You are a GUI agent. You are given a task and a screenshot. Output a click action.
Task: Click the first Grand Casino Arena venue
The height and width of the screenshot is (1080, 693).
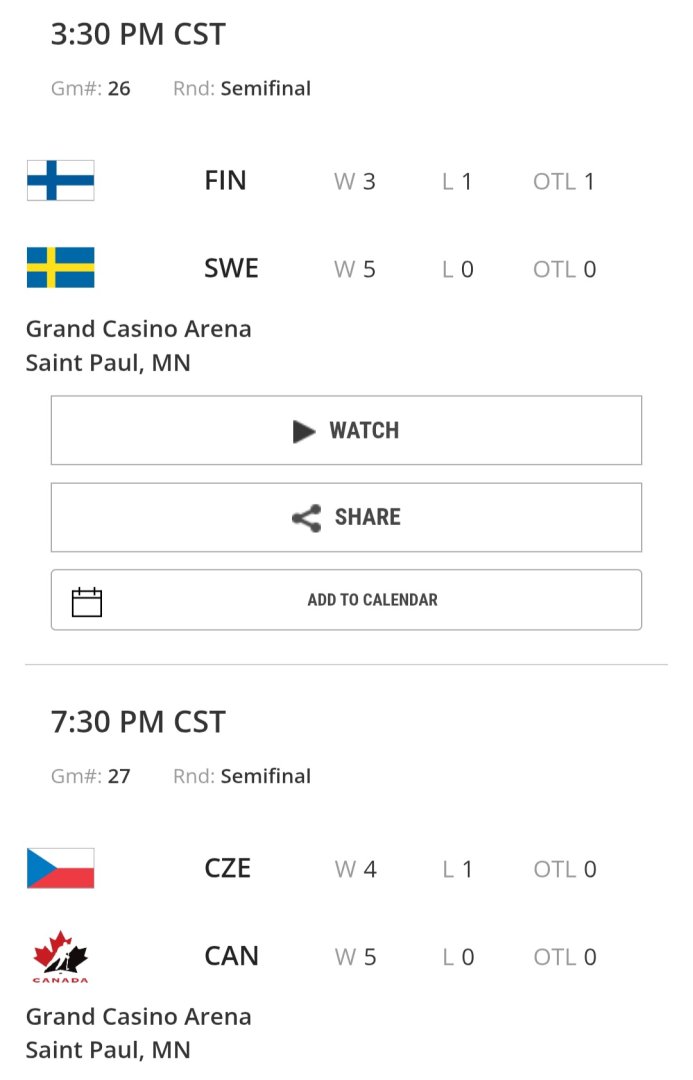coord(138,329)
